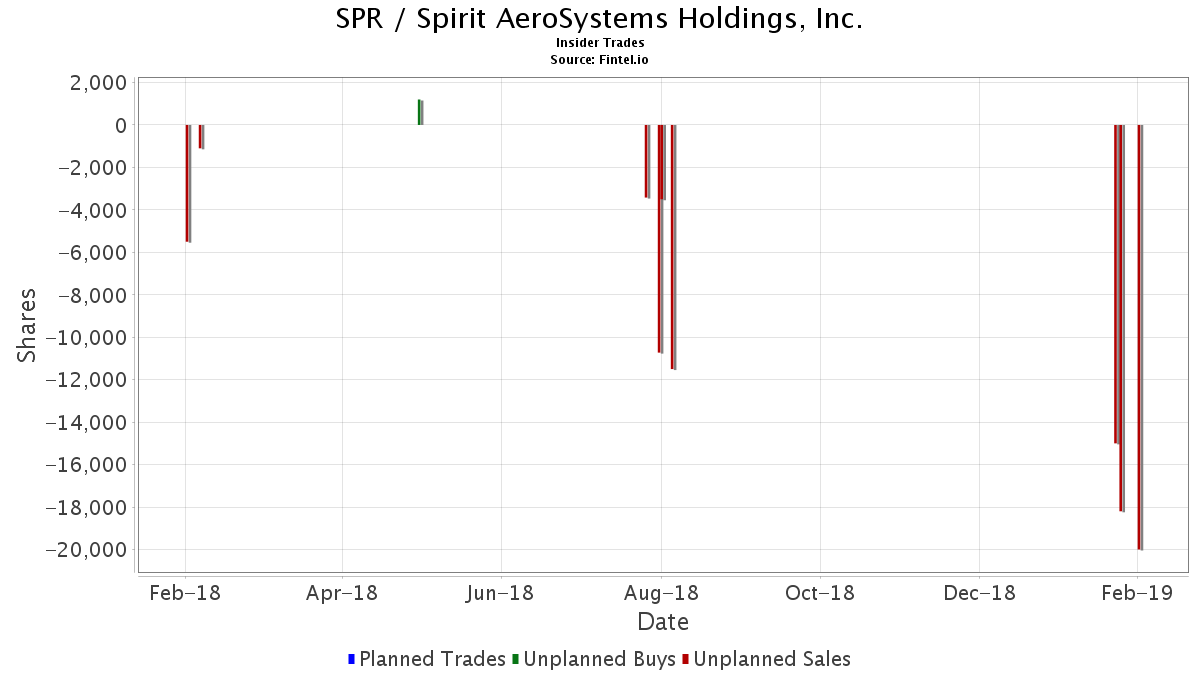Screen dimensions: 1200x675
Task: Toggle the Unplanned Sales legend label
Action: [x=772, y=659]
